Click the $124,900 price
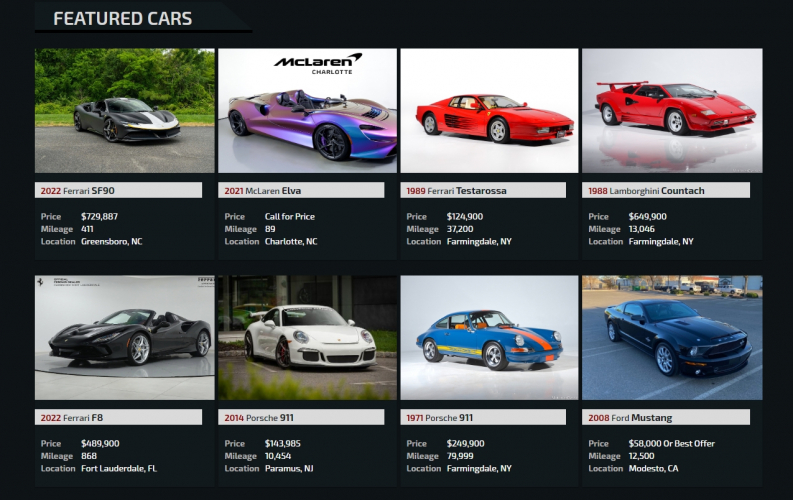This screenshot has width=793, height=500. point(465,216)
